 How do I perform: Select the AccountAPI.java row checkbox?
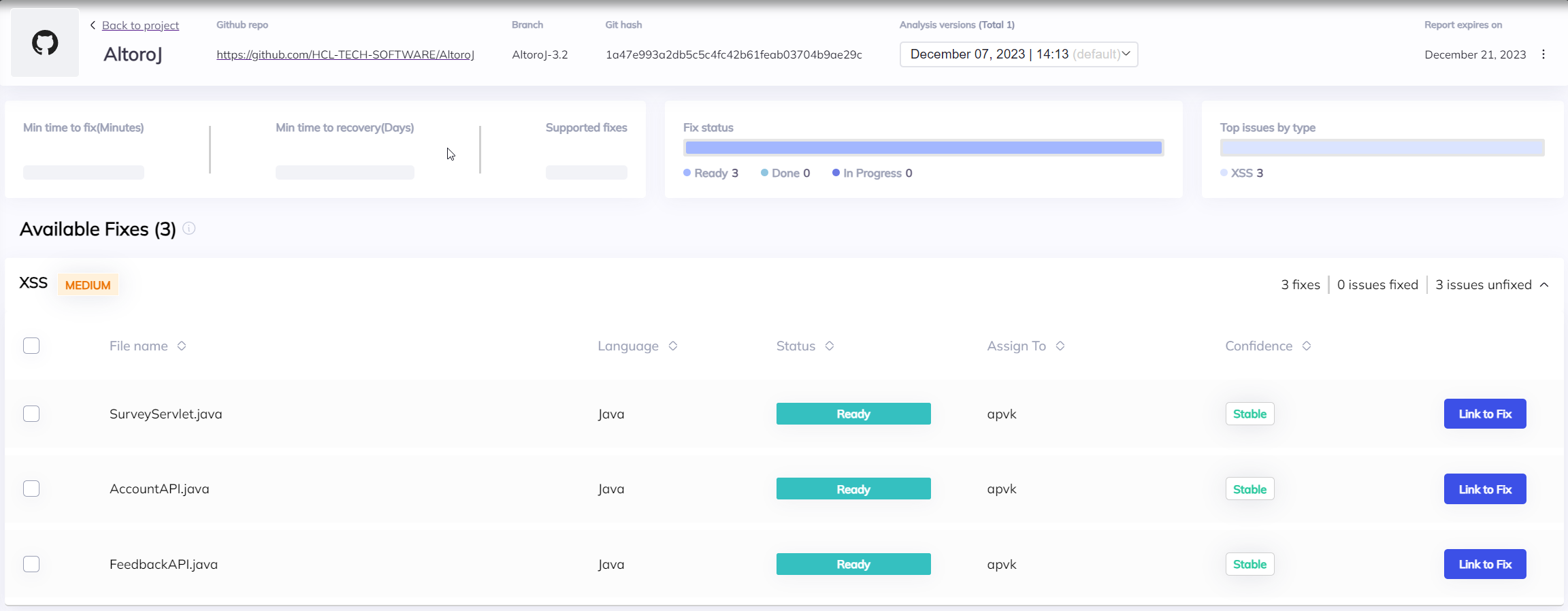pyautogui.click(x=31, y=489)
